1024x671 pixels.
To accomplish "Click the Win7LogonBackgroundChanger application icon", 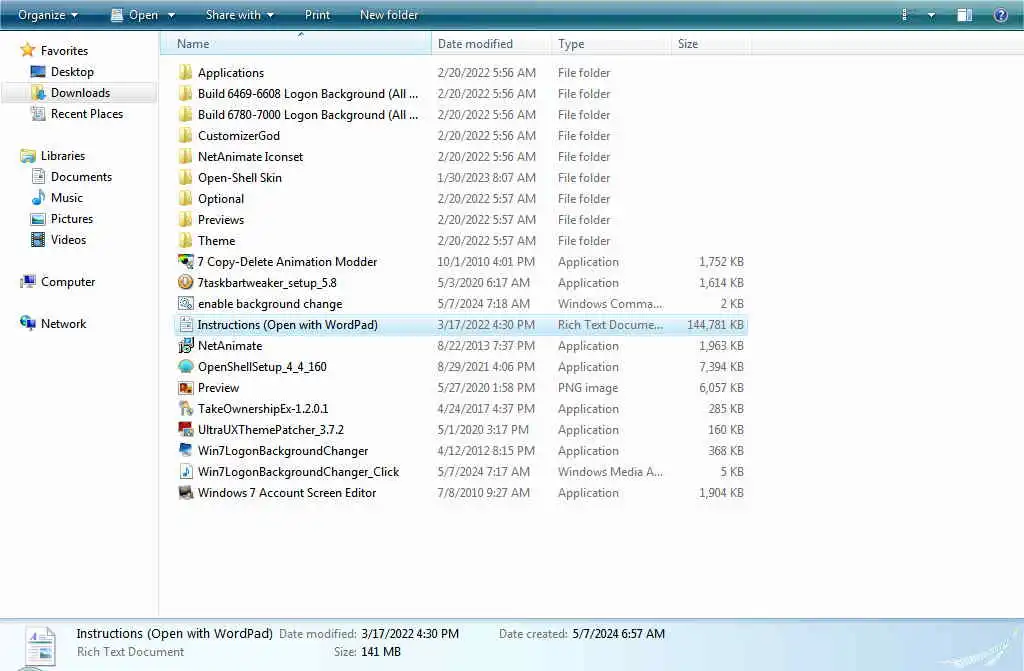I will click(185, 450).
